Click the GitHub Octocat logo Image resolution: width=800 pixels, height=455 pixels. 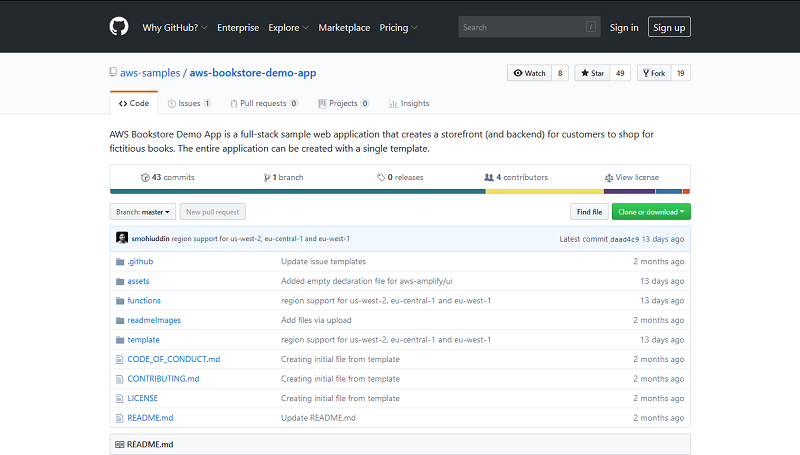click(x=119, y=27)
